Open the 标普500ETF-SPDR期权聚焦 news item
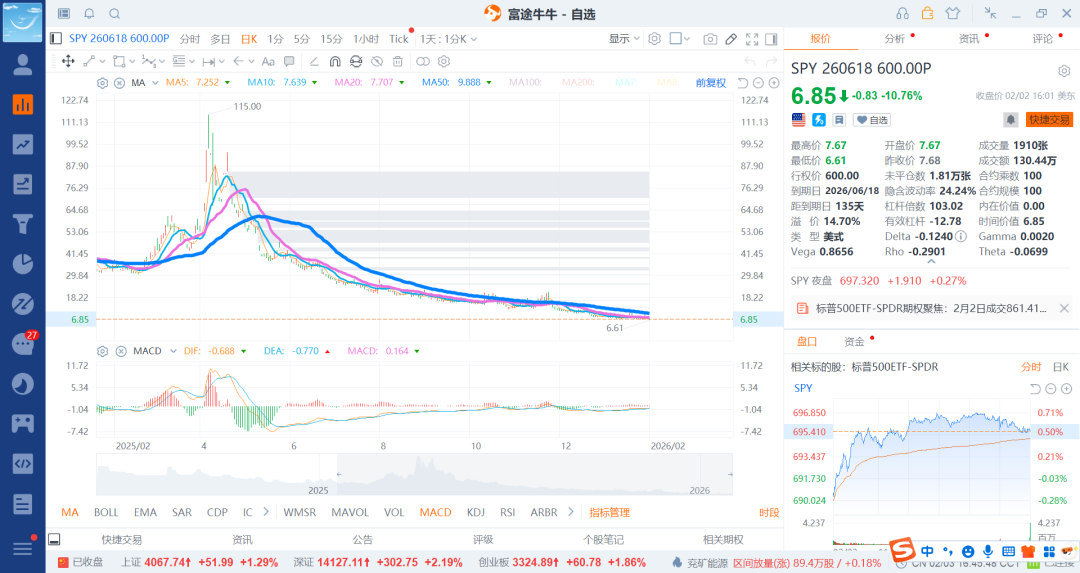Viewport: 1080px width, 573px height. pos(930,309)
